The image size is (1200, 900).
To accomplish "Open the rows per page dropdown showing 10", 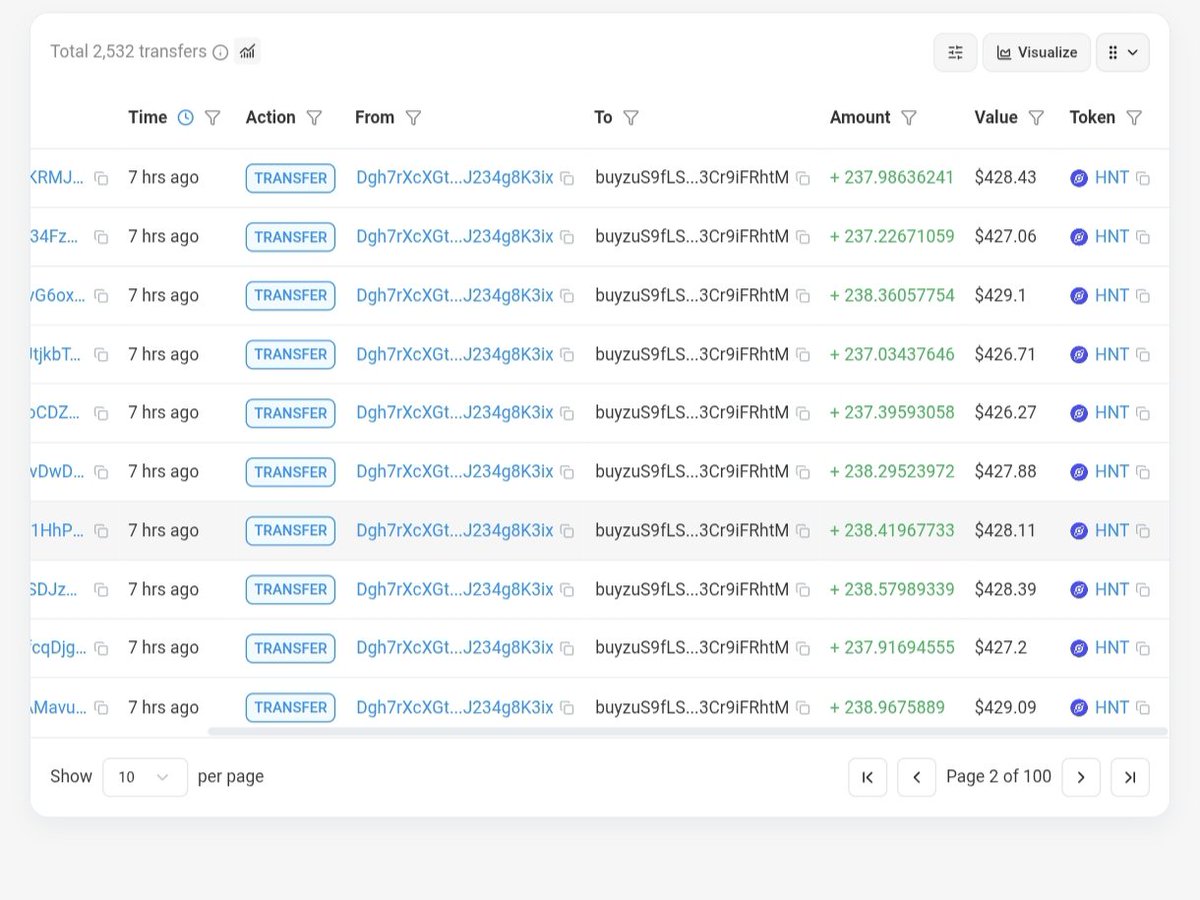I will (x=145, y=777).
